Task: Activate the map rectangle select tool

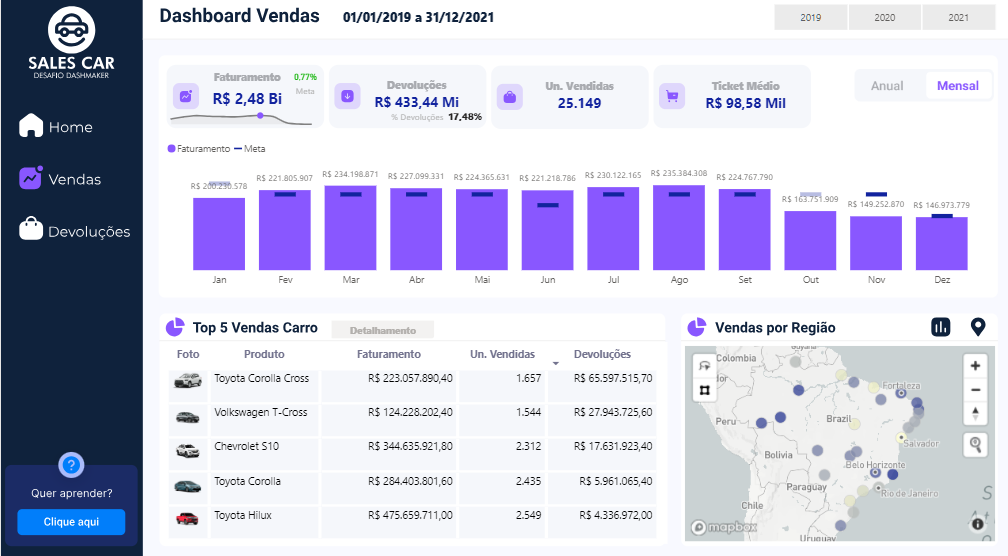Action: pos(704,389)
